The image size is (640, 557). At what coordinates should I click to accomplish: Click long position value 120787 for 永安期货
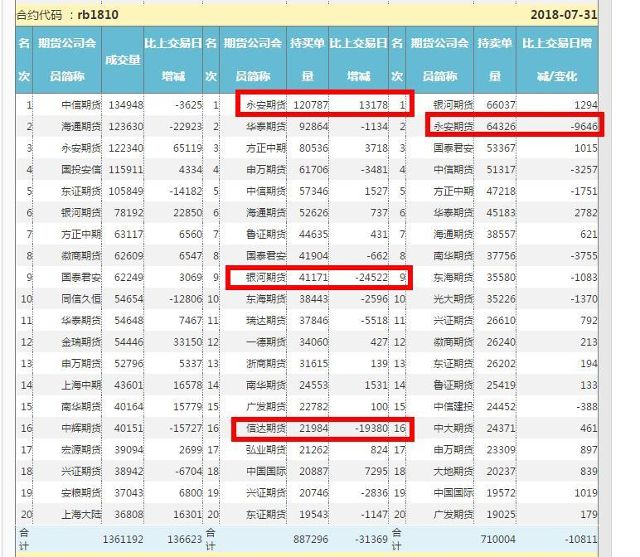point(311,105)
